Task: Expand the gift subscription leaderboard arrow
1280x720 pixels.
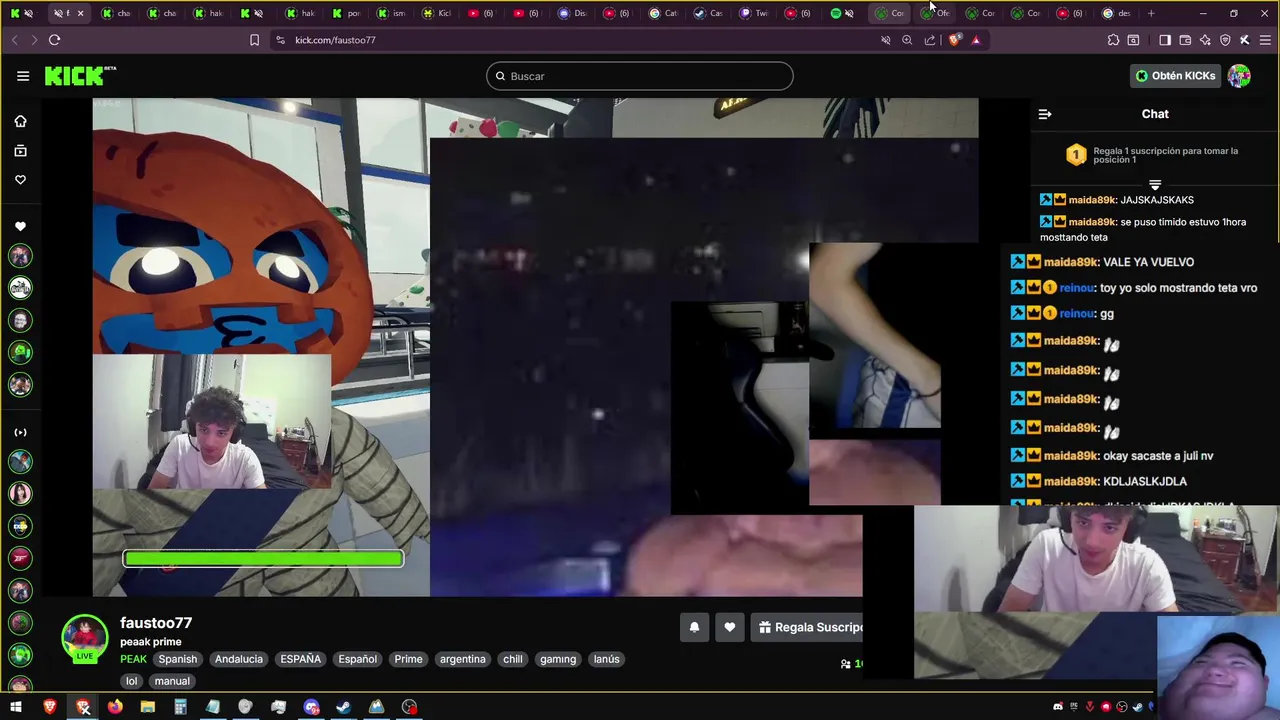Action: pyautogui.click(x=1155, y=185)
